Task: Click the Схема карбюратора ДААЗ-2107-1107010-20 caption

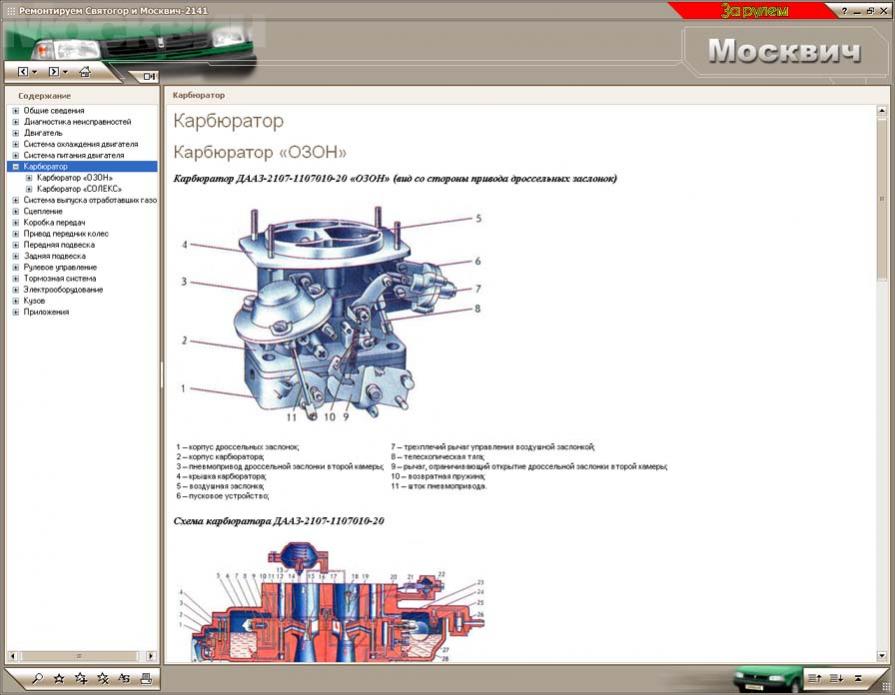Action: [x=279, y=521]
